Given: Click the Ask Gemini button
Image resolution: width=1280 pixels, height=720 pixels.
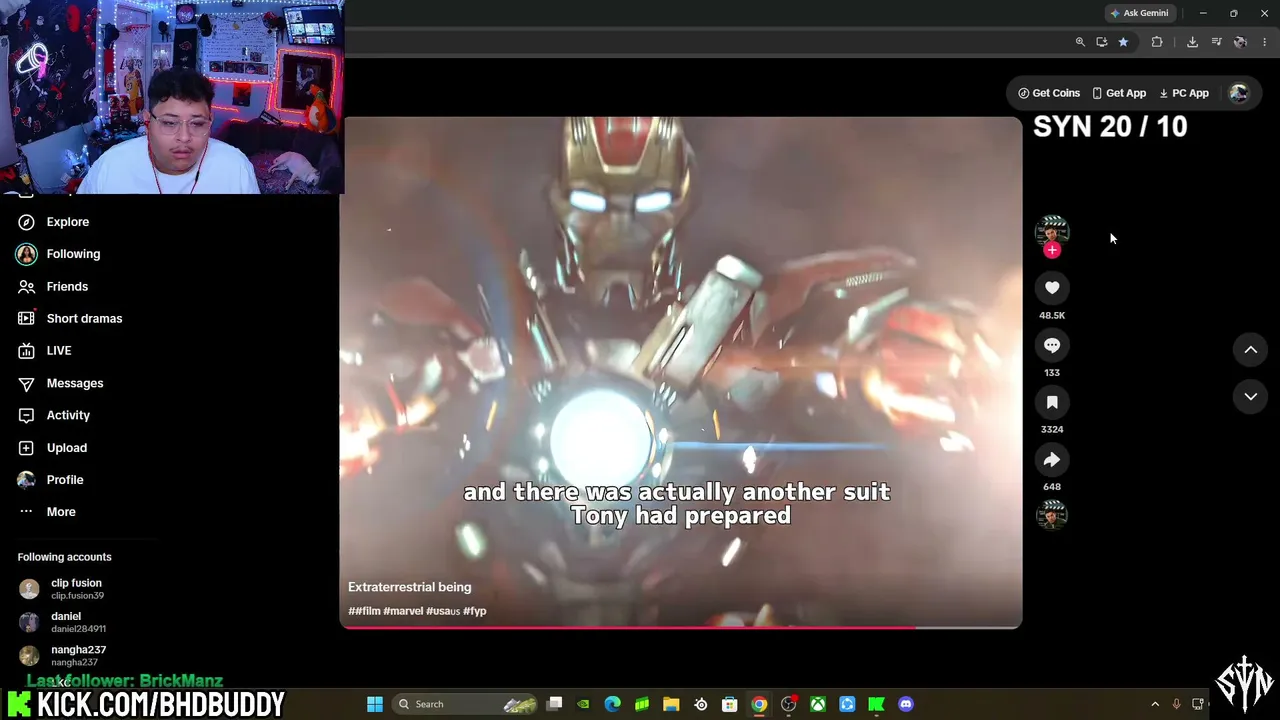Looking at the screenshot, I should click(x=1139, y=13).
